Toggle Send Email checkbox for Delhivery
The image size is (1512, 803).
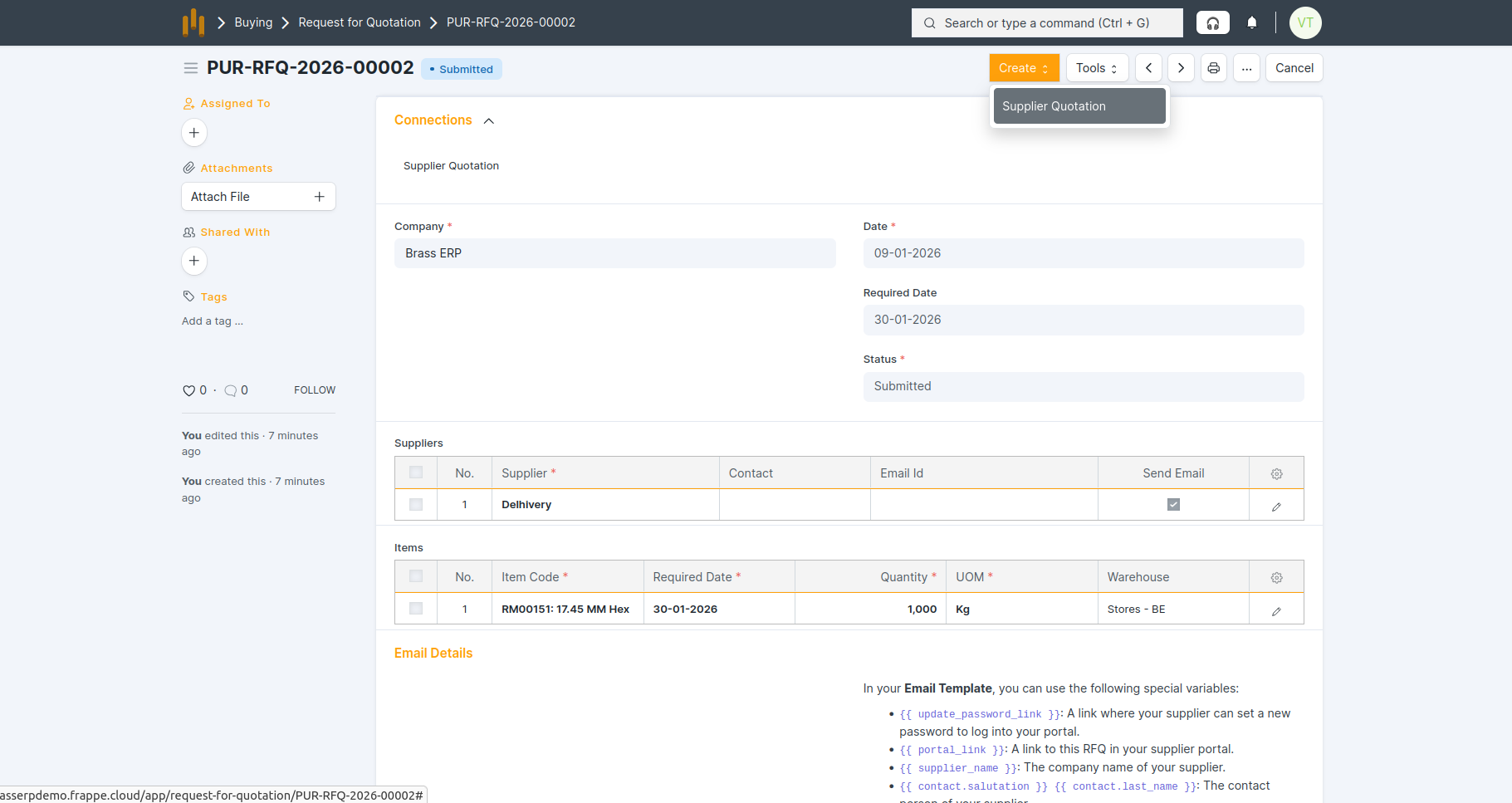[x=1173, y=505]
